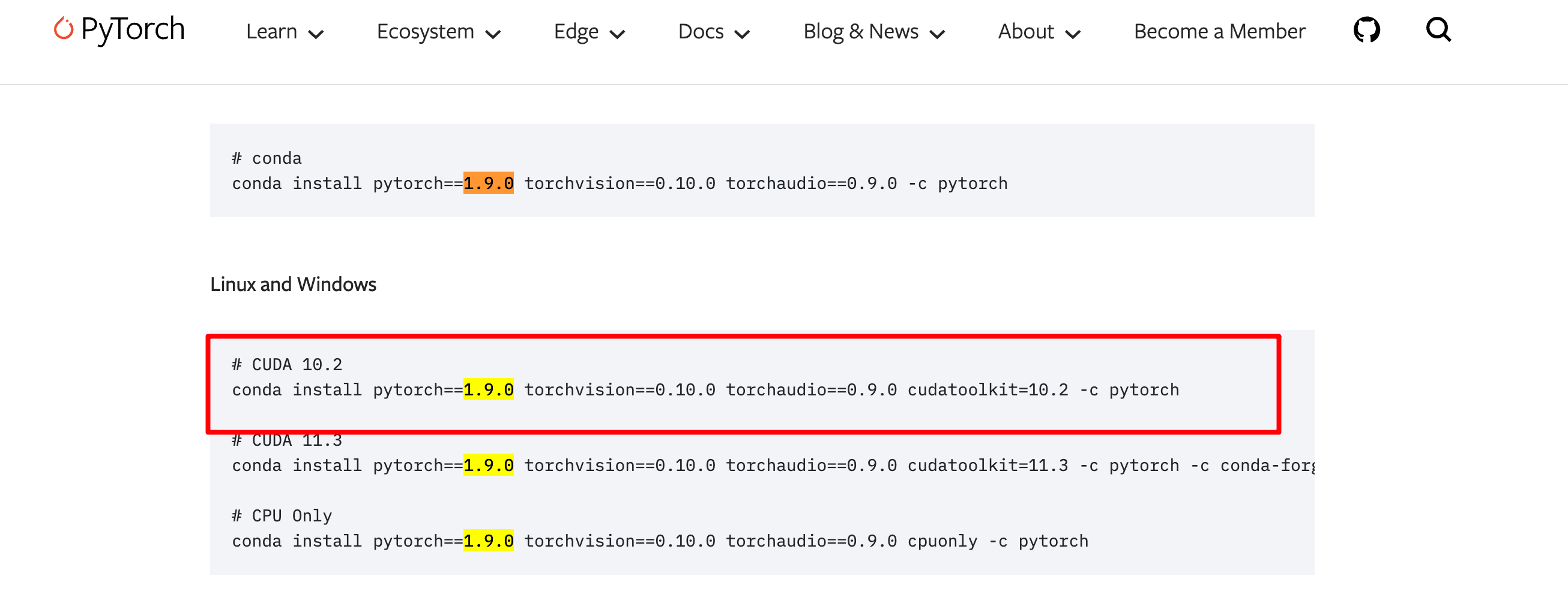Viewport: 1568px width, 606px height.
Task: Click highlighted 1.9.0 in cpuonly command
Action: click(488, 541)
